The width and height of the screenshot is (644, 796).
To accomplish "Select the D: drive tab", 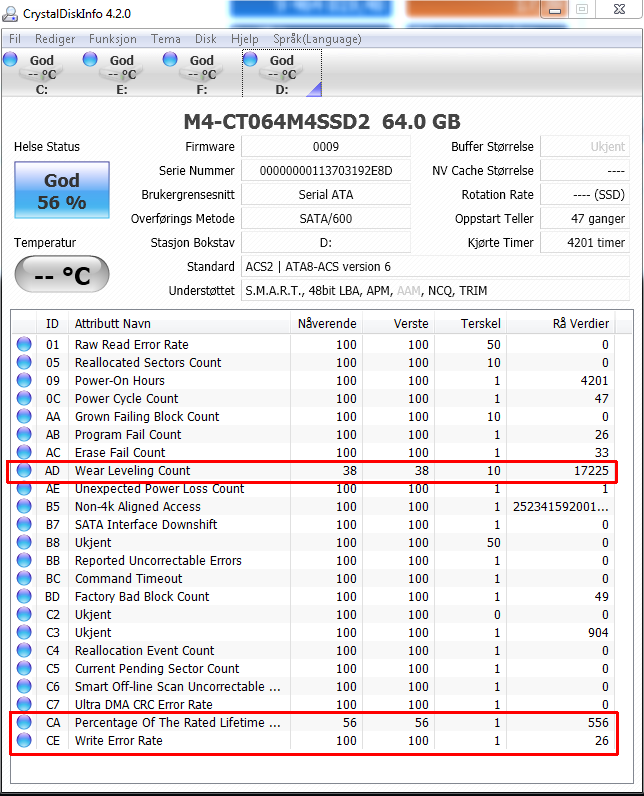I will [282, 73].
